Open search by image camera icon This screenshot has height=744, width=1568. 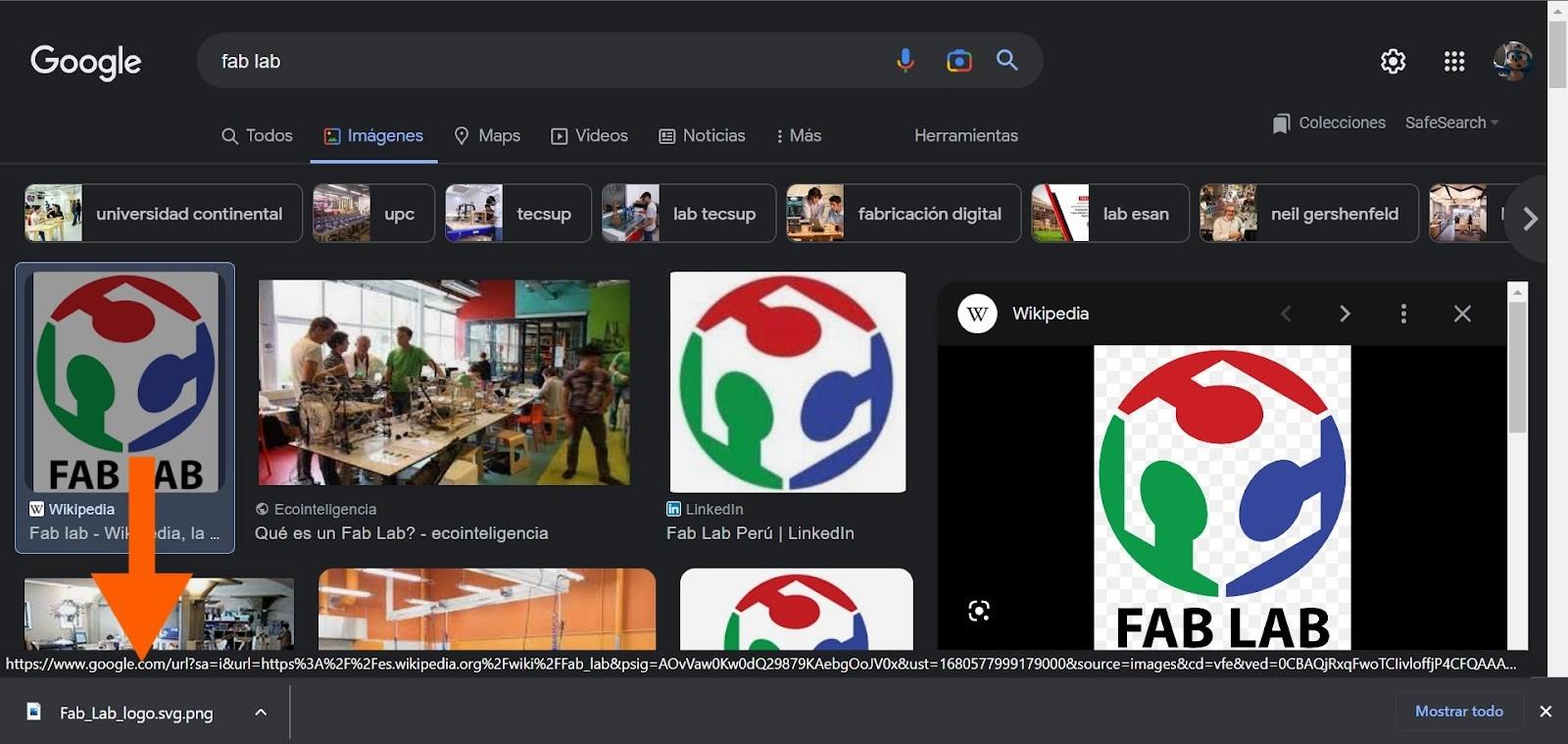click(958, 61)
